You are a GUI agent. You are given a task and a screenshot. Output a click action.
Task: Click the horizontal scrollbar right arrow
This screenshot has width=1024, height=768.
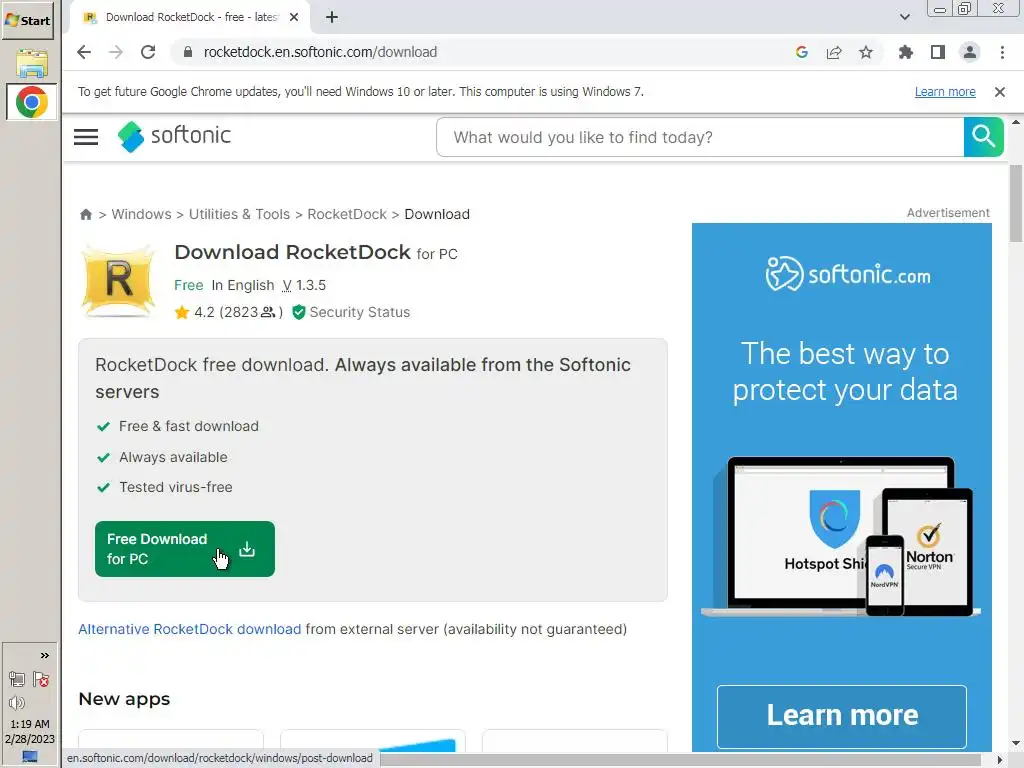coord(999,760)
